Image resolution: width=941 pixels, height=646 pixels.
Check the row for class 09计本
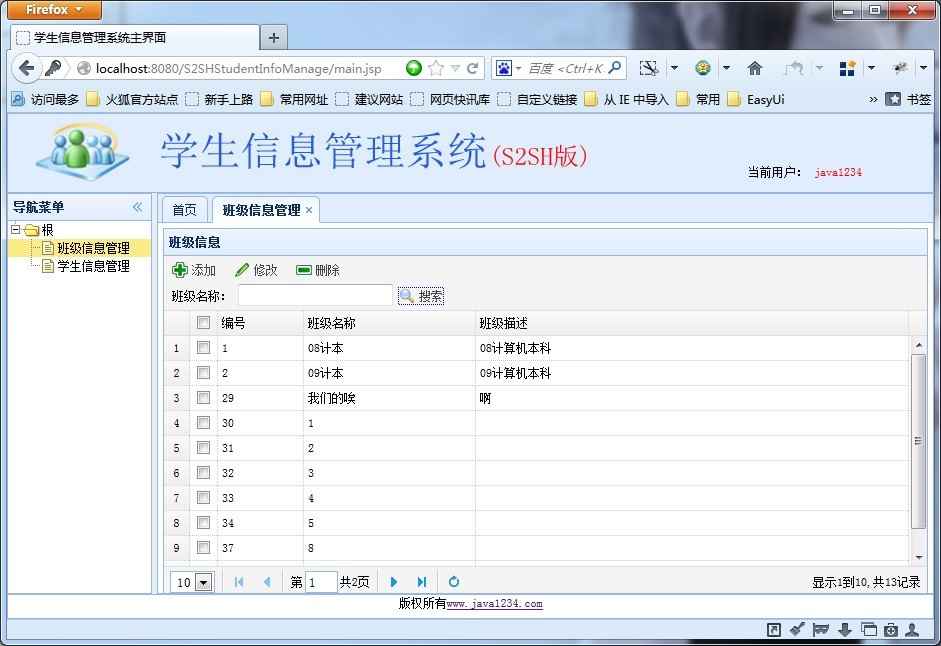coord(203,373)
